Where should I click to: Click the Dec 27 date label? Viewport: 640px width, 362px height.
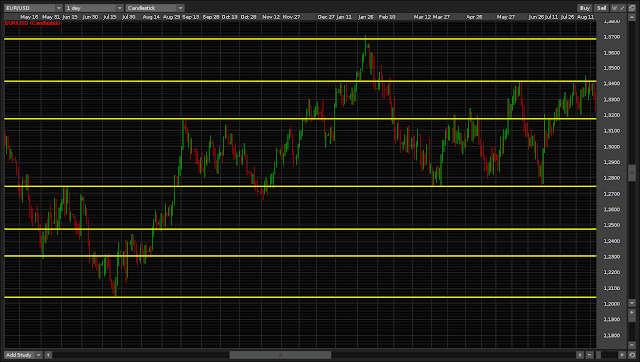coord(326,17)
